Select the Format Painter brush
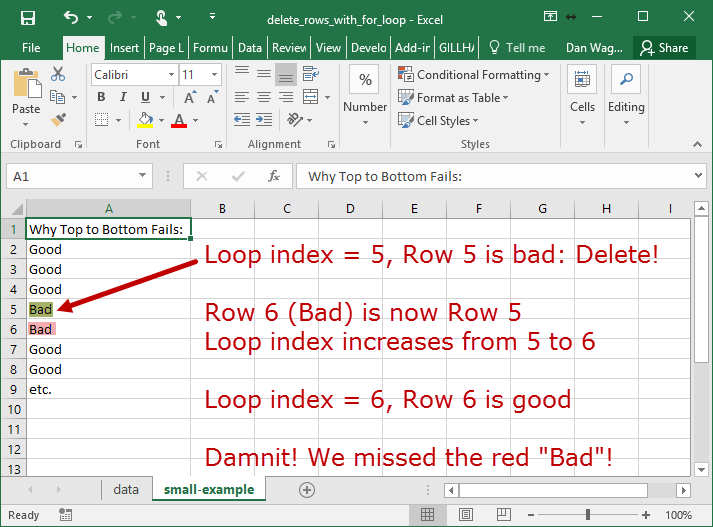 click(58, 120)
